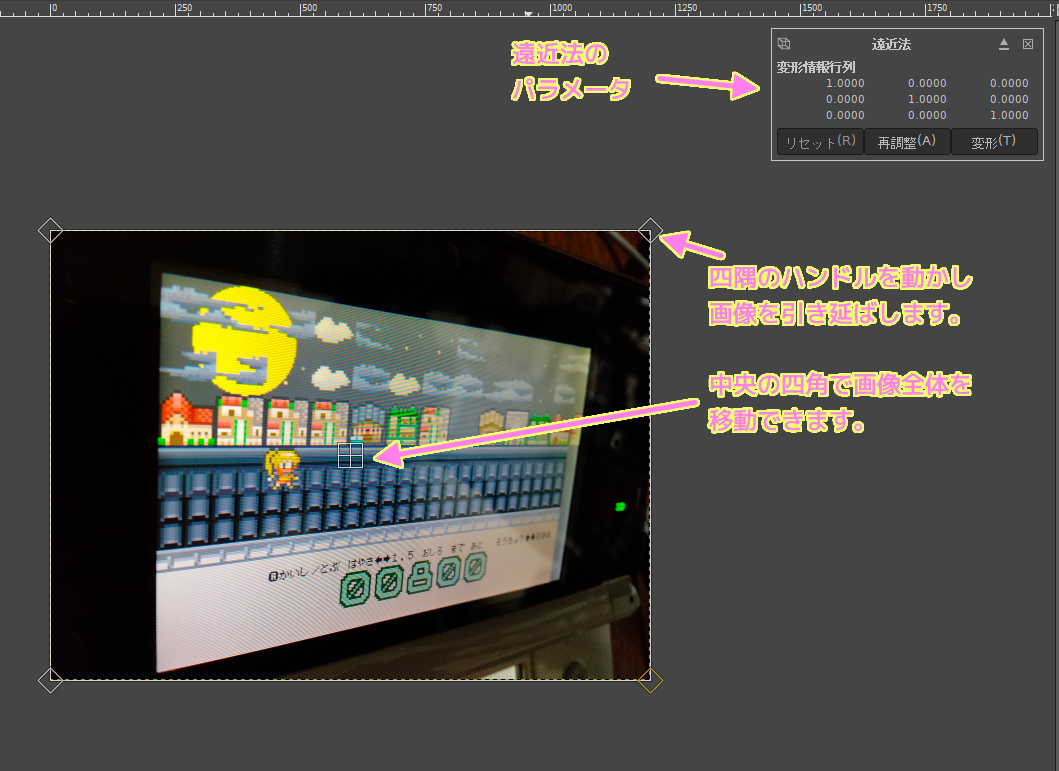Screen dimensions: 1059x771
Task: Click the top-left corner transform handle
Action: click(x=50, y=231)
